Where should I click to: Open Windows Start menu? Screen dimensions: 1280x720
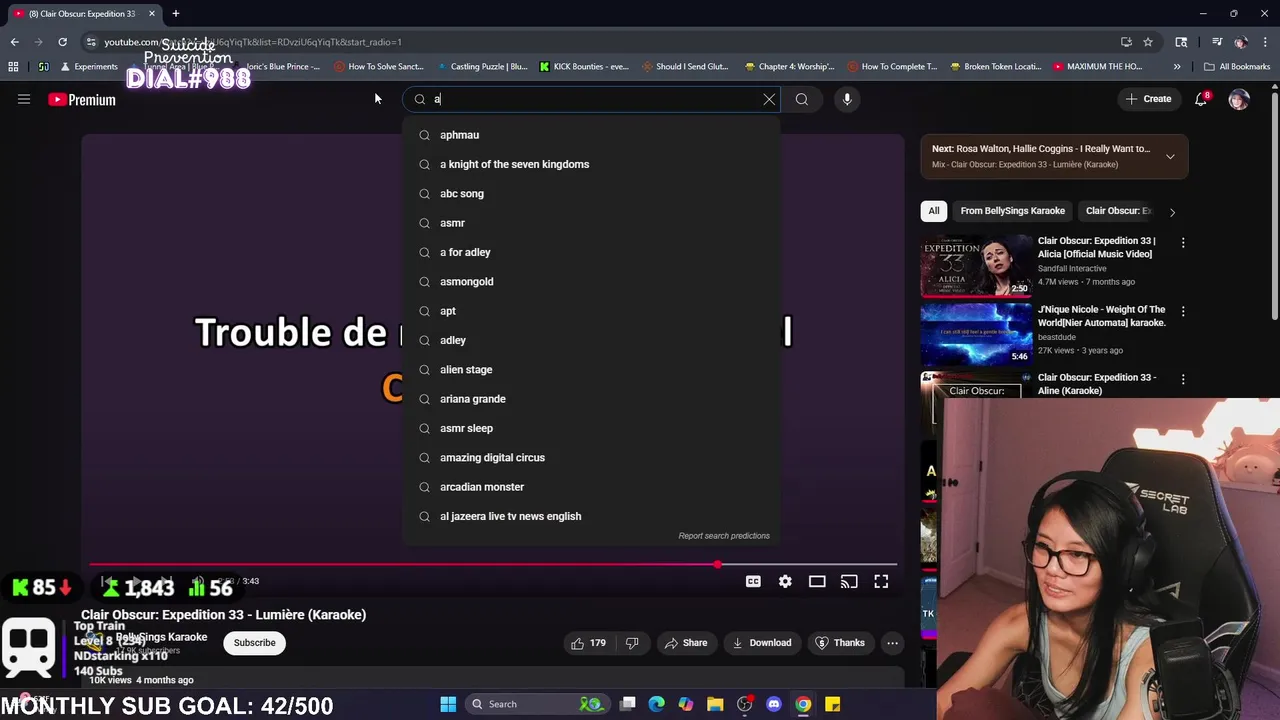(x=448, y=704)
